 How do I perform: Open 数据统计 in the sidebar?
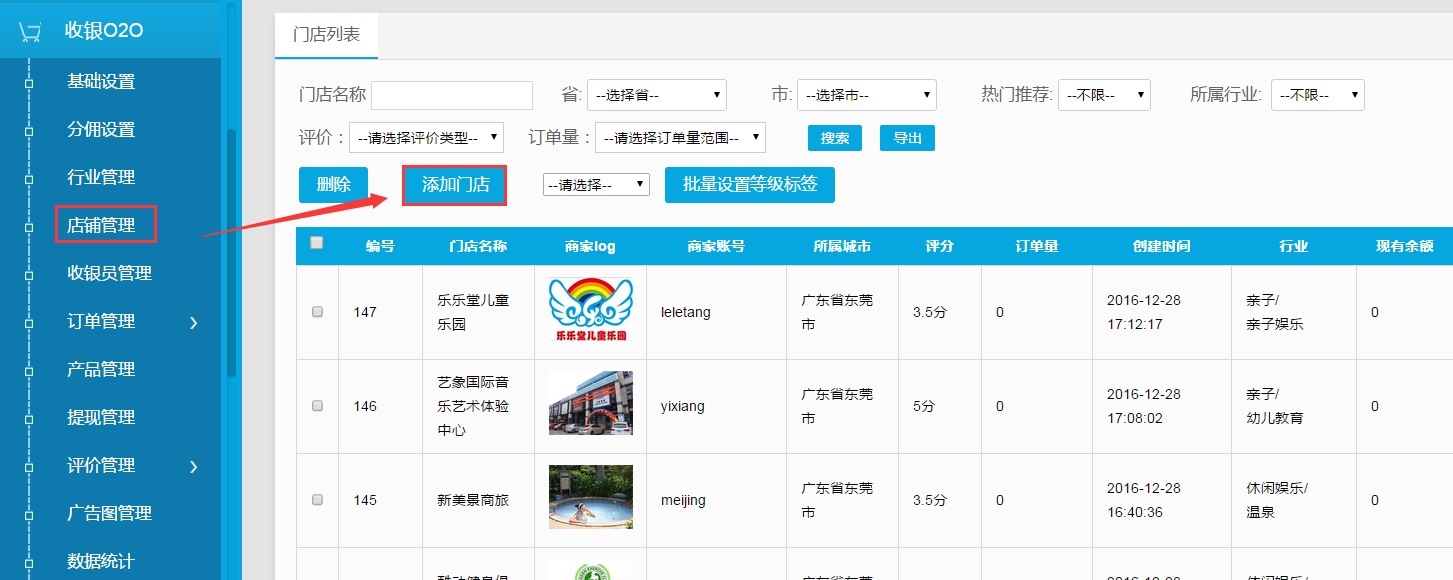coord(101,562)
